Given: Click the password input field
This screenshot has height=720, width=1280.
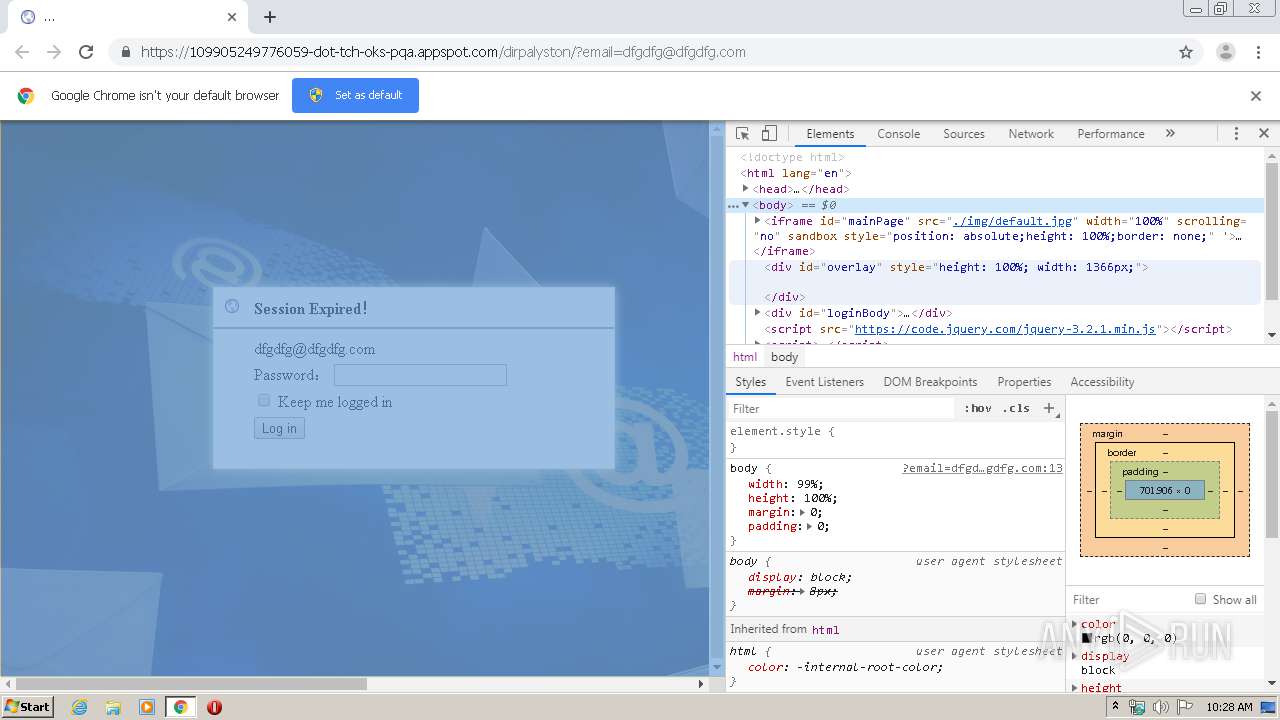Looking at the screenshot, I should pyautogui.click(x=420, y=375).
